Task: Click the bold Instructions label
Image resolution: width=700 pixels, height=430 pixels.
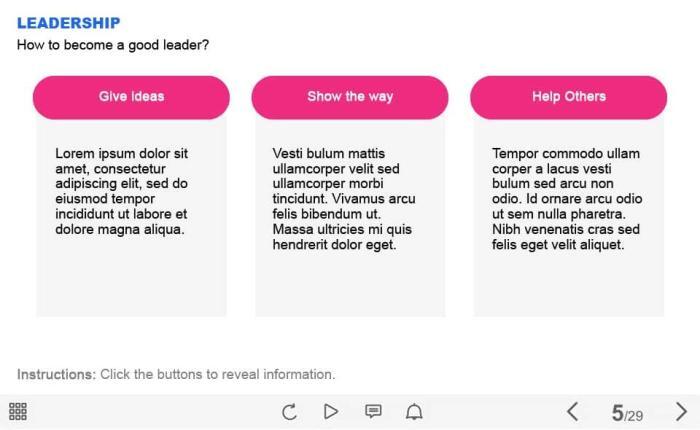Action: point(56,374)
